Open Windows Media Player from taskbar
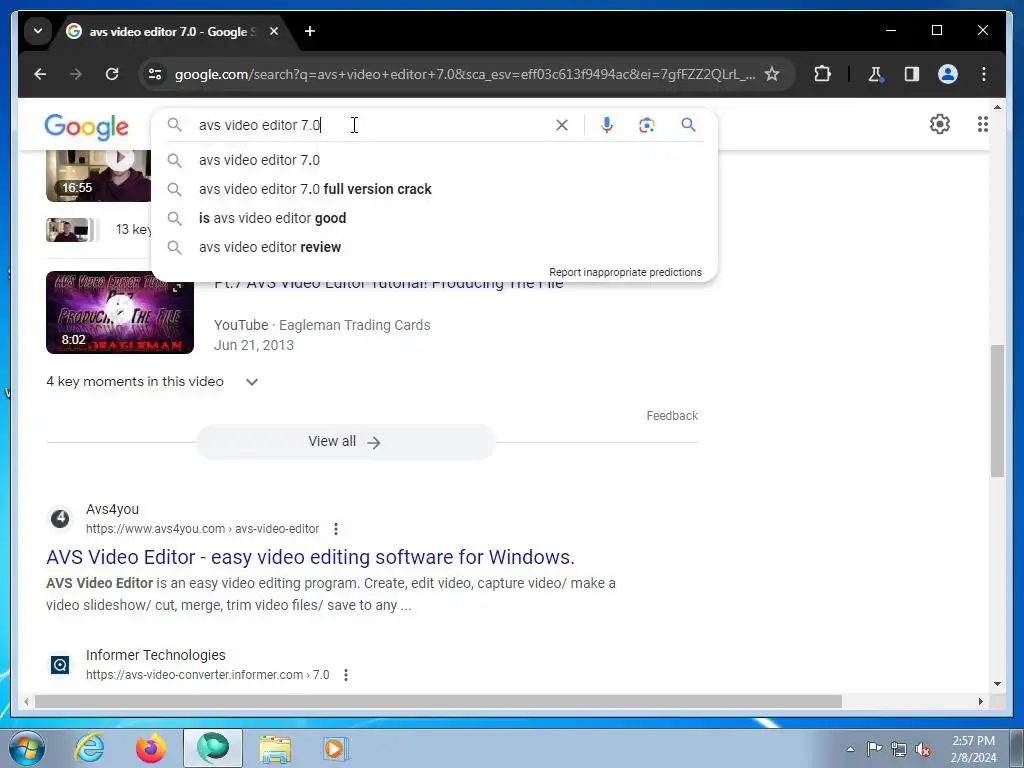1024x768 pixels. [x=336, y=748]
